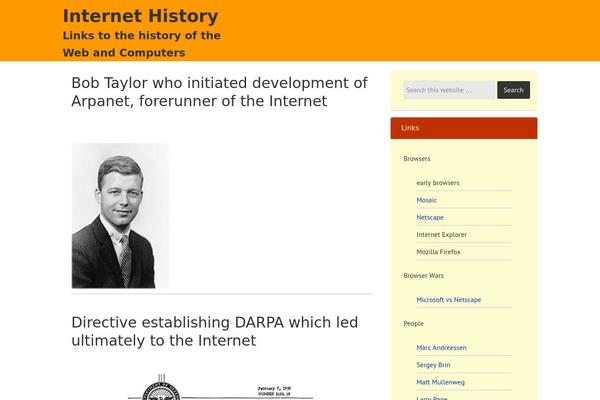Select the Matt Mullenweg link
This screenshot has height=400, width=600.
click(x=440, y=382)
